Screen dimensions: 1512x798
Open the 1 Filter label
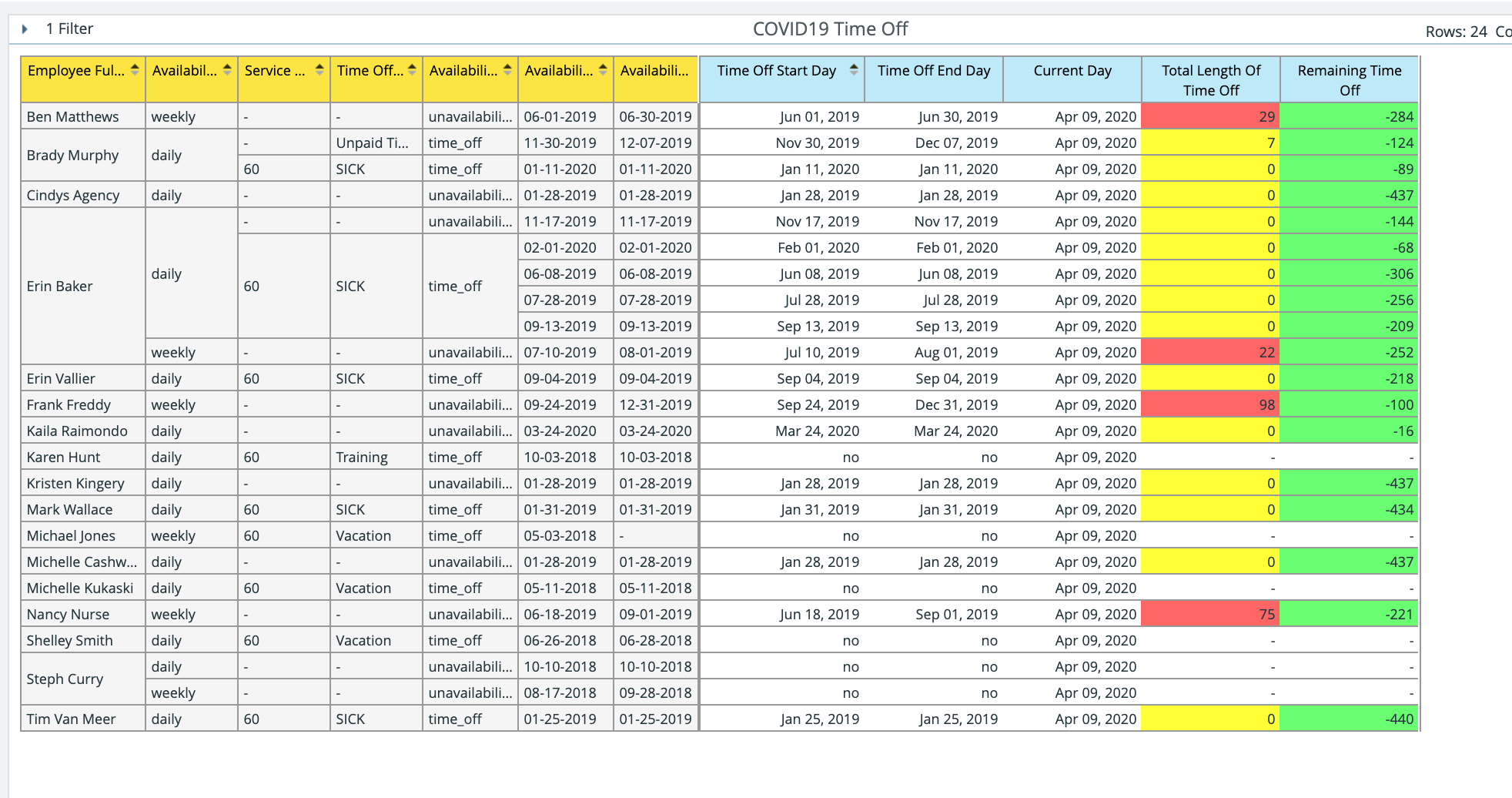(x=69, y=29)
